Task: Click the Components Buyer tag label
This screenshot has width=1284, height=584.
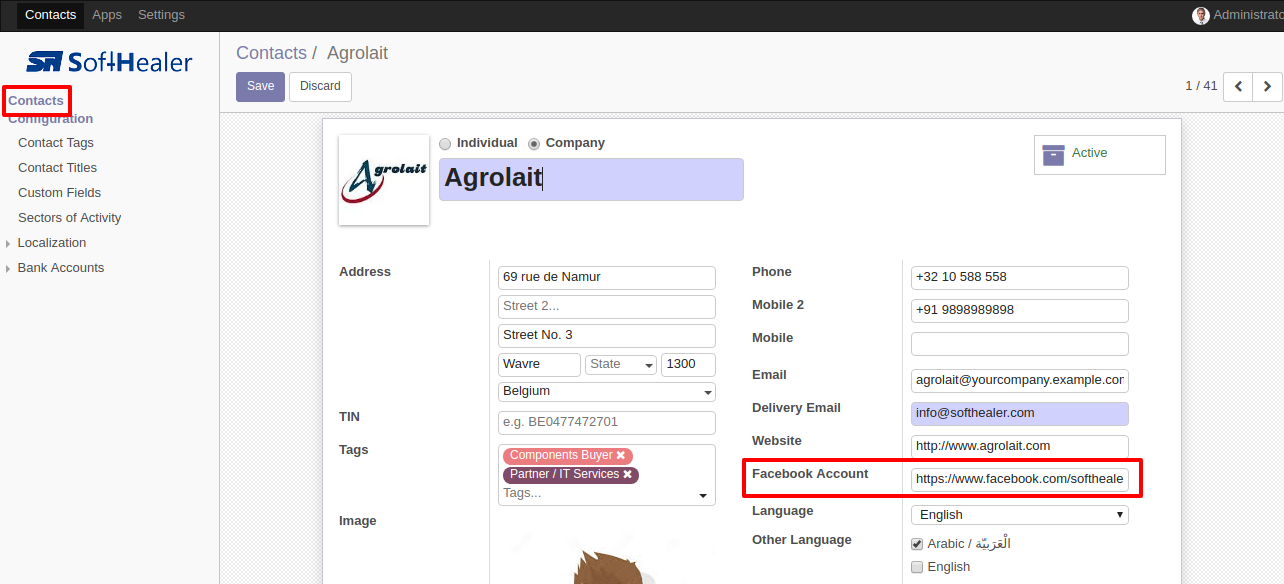Action: [561, 456]
